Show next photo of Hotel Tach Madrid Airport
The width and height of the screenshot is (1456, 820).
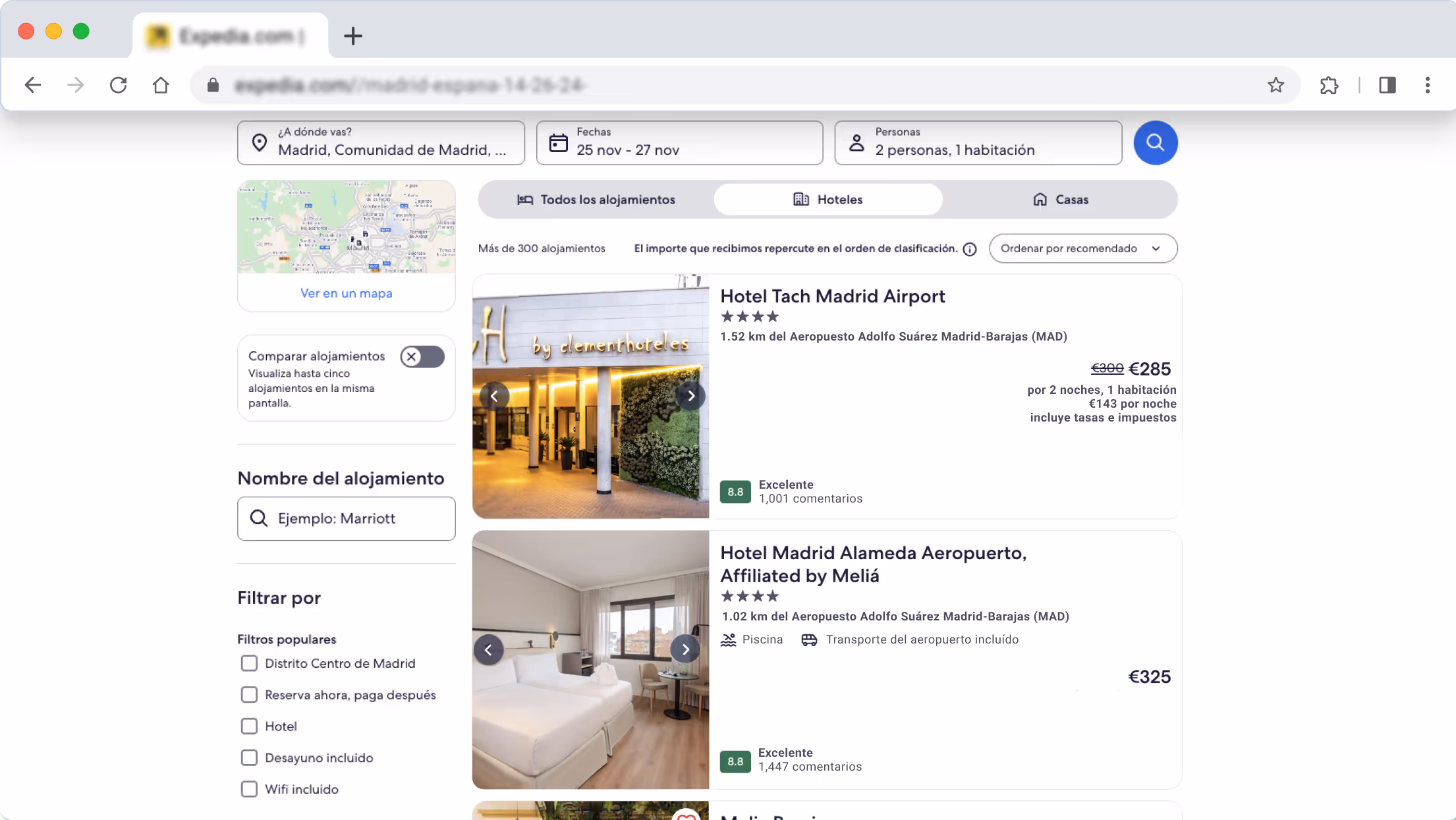[690, 395]
